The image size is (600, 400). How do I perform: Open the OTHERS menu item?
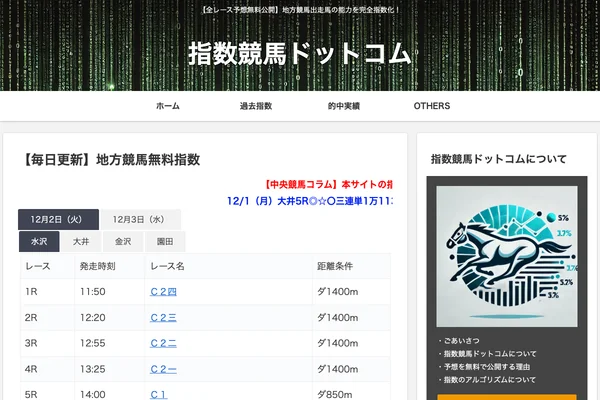point(432,106)
